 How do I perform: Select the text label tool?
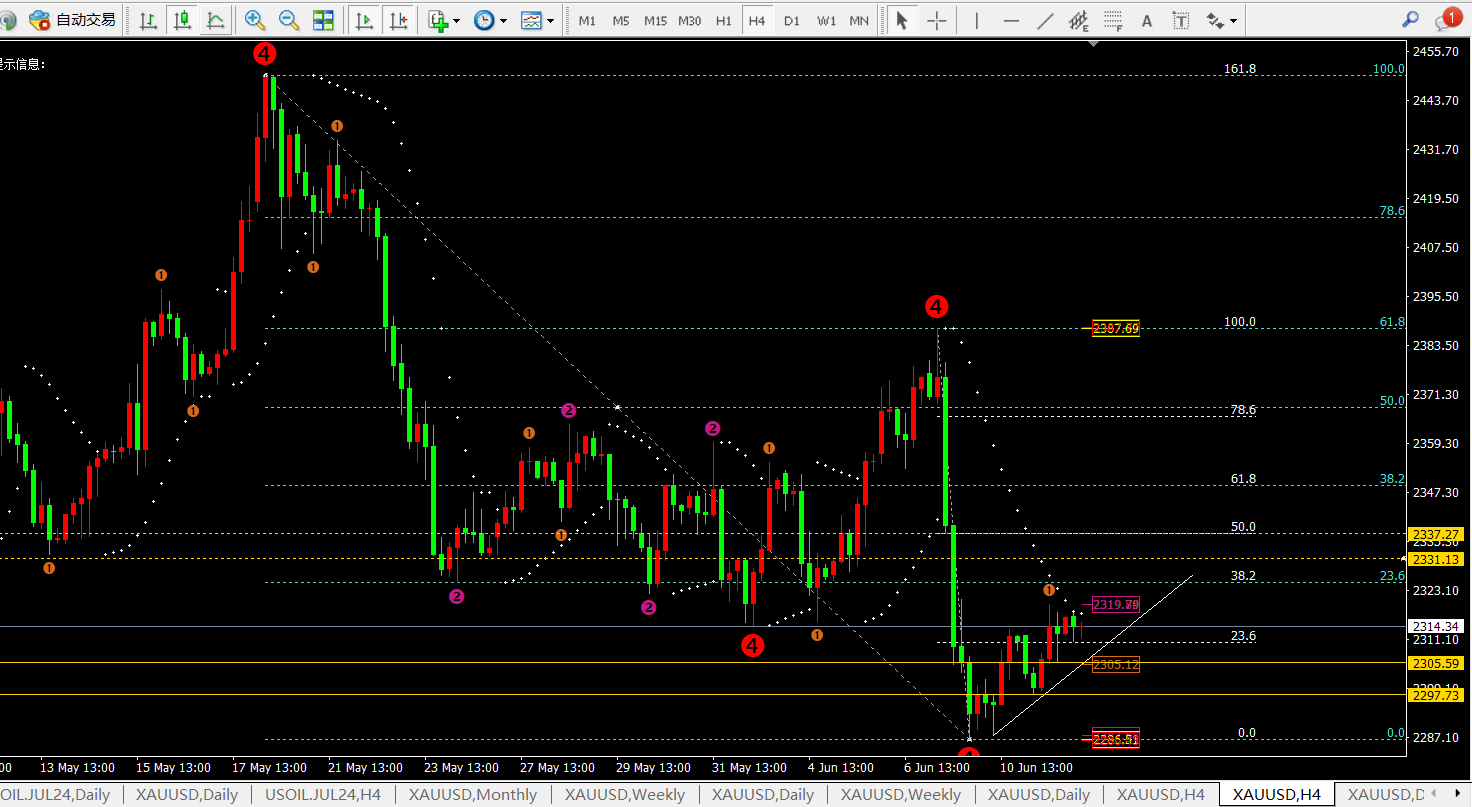[x=1181, y=20]
